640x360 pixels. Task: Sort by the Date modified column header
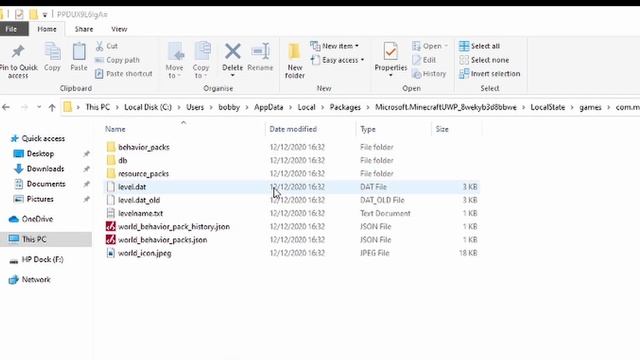[x=293, y=129]
